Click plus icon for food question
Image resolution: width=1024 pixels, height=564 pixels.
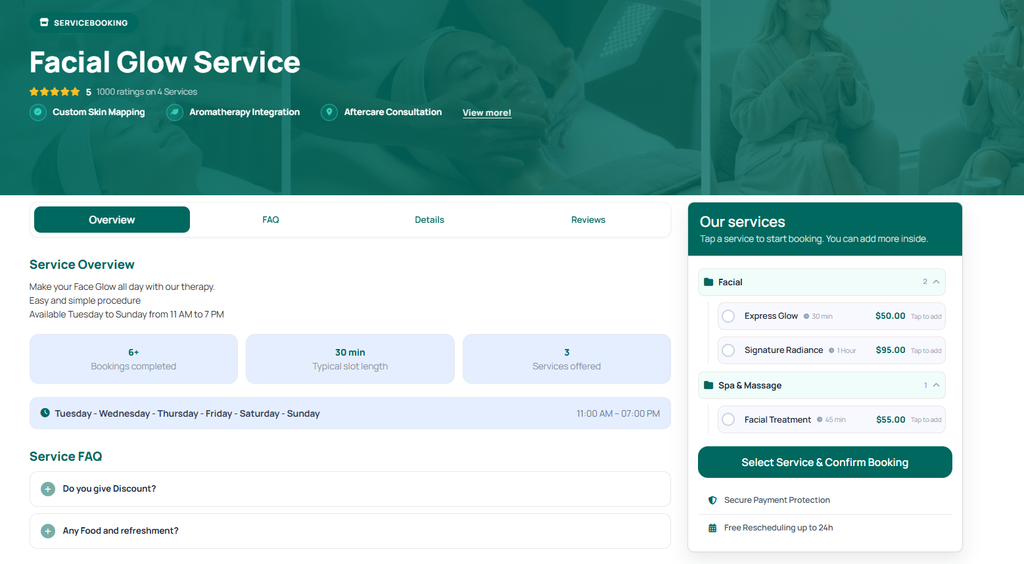click(48, 531)
